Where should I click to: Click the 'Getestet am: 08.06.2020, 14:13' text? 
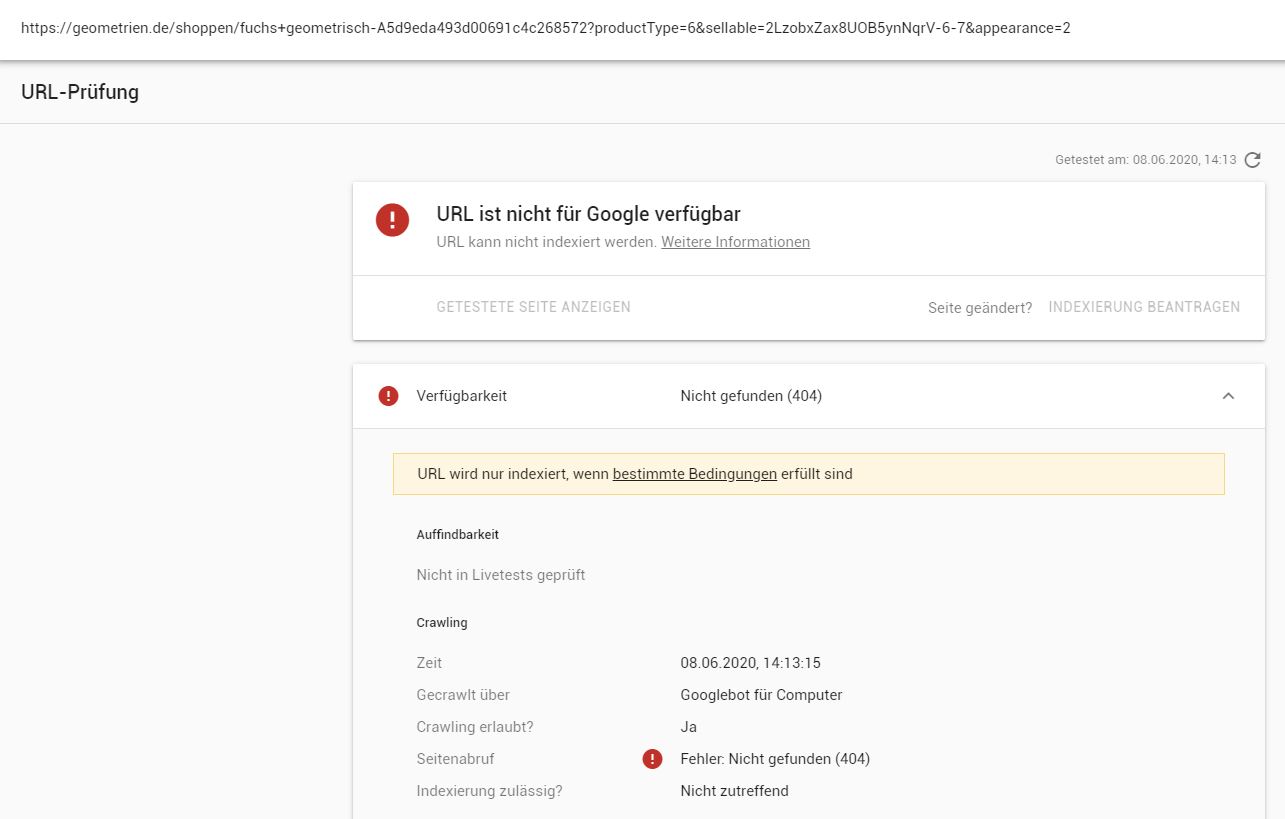1145,160
